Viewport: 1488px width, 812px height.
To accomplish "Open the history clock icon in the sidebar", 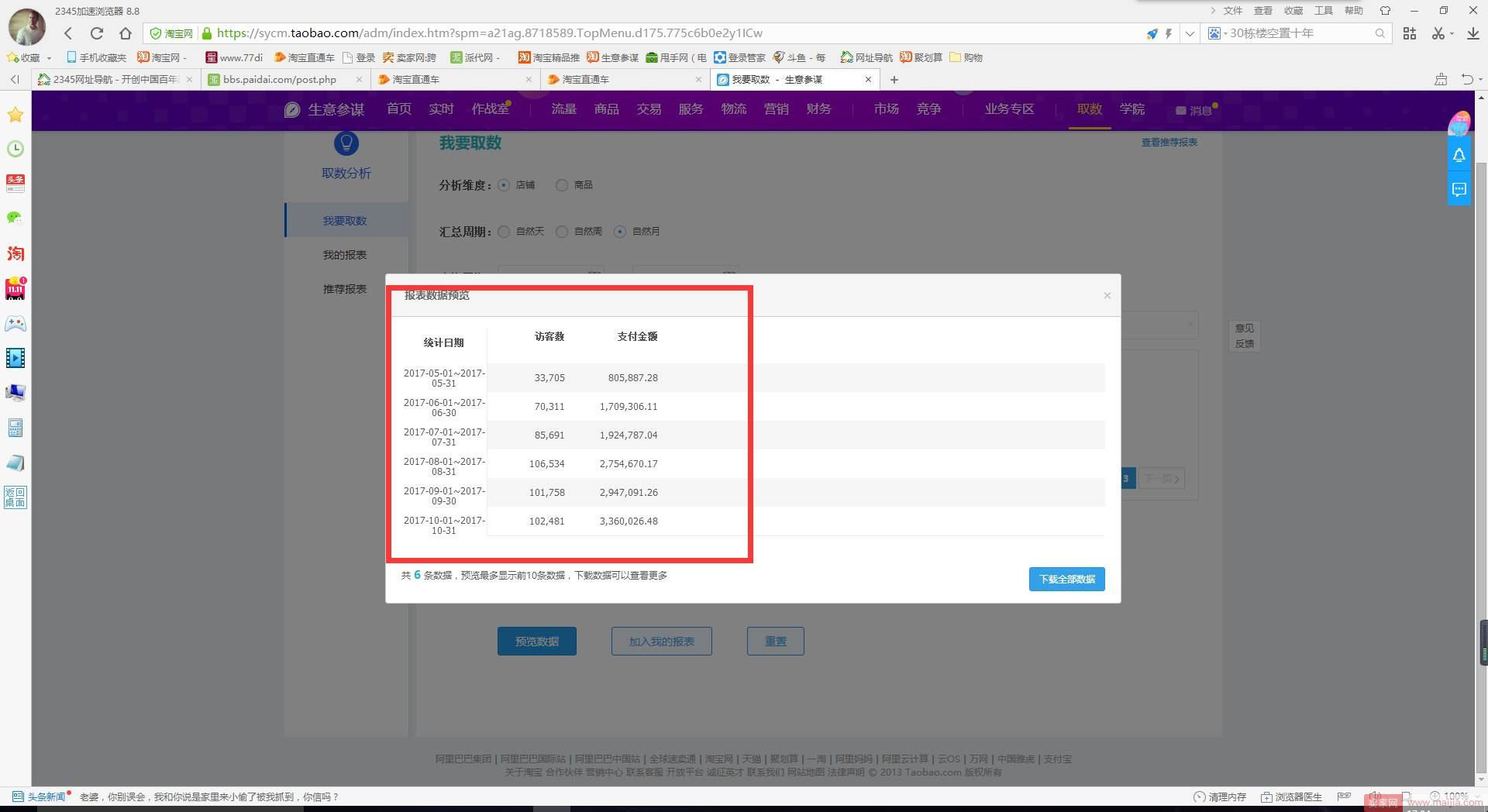I will tap(15, 149).
